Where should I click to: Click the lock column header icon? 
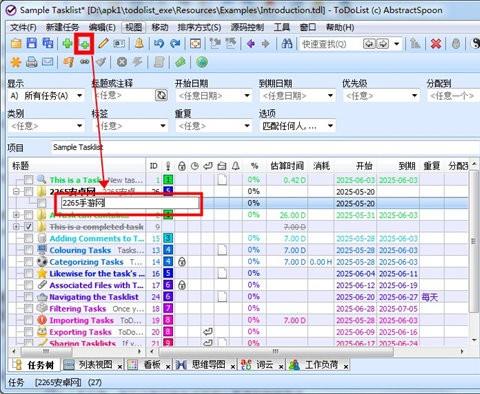point(182,166)
